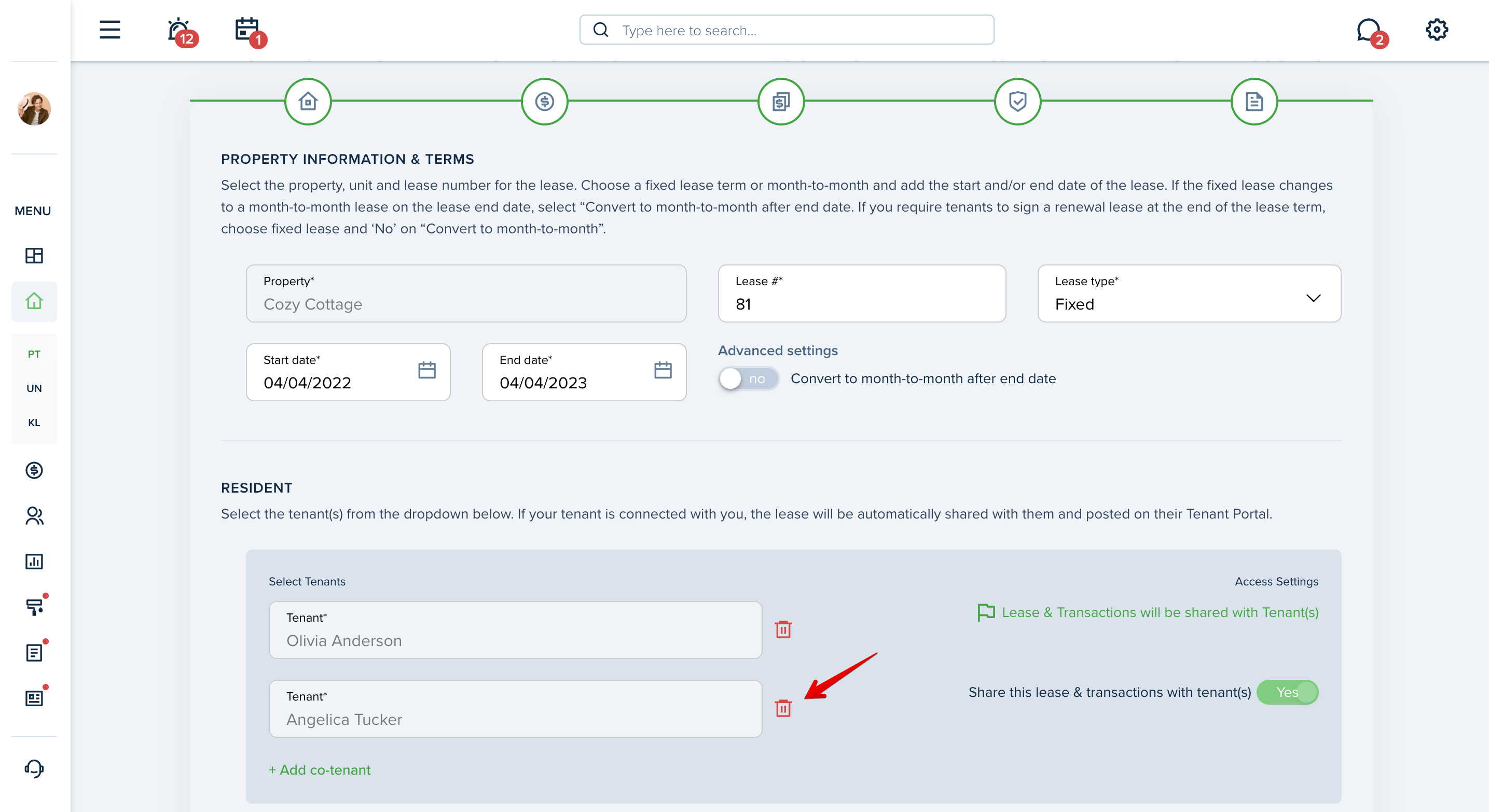Open the headset support icon
Viewport: 1489px width, 812px height.
point(34,768)
